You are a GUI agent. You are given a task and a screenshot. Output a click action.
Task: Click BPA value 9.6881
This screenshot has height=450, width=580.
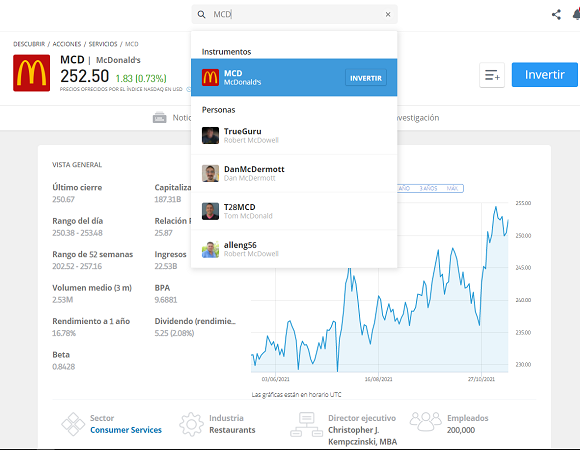point(166,300)
